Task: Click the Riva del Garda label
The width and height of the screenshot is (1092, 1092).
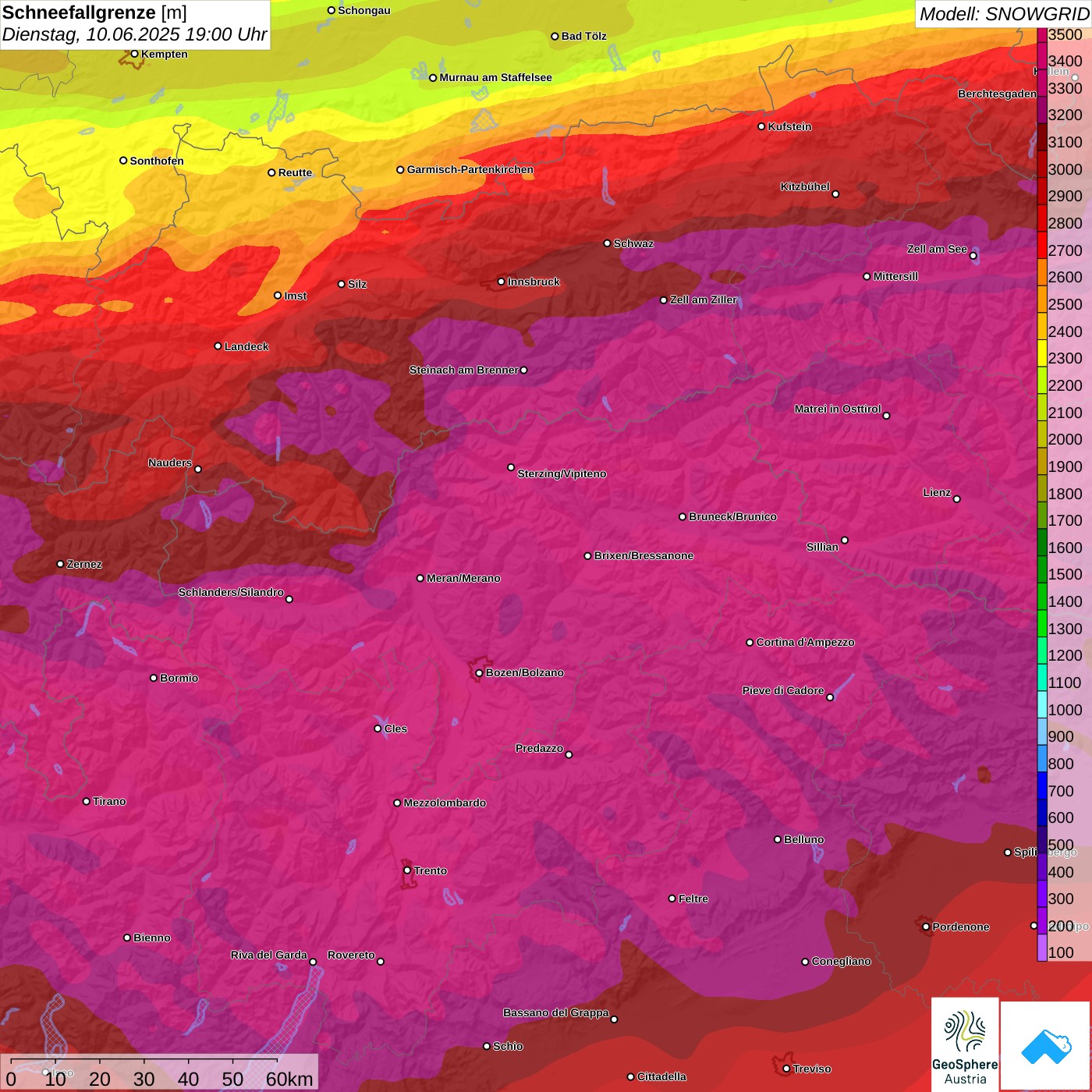Action: tap(269, 955)
